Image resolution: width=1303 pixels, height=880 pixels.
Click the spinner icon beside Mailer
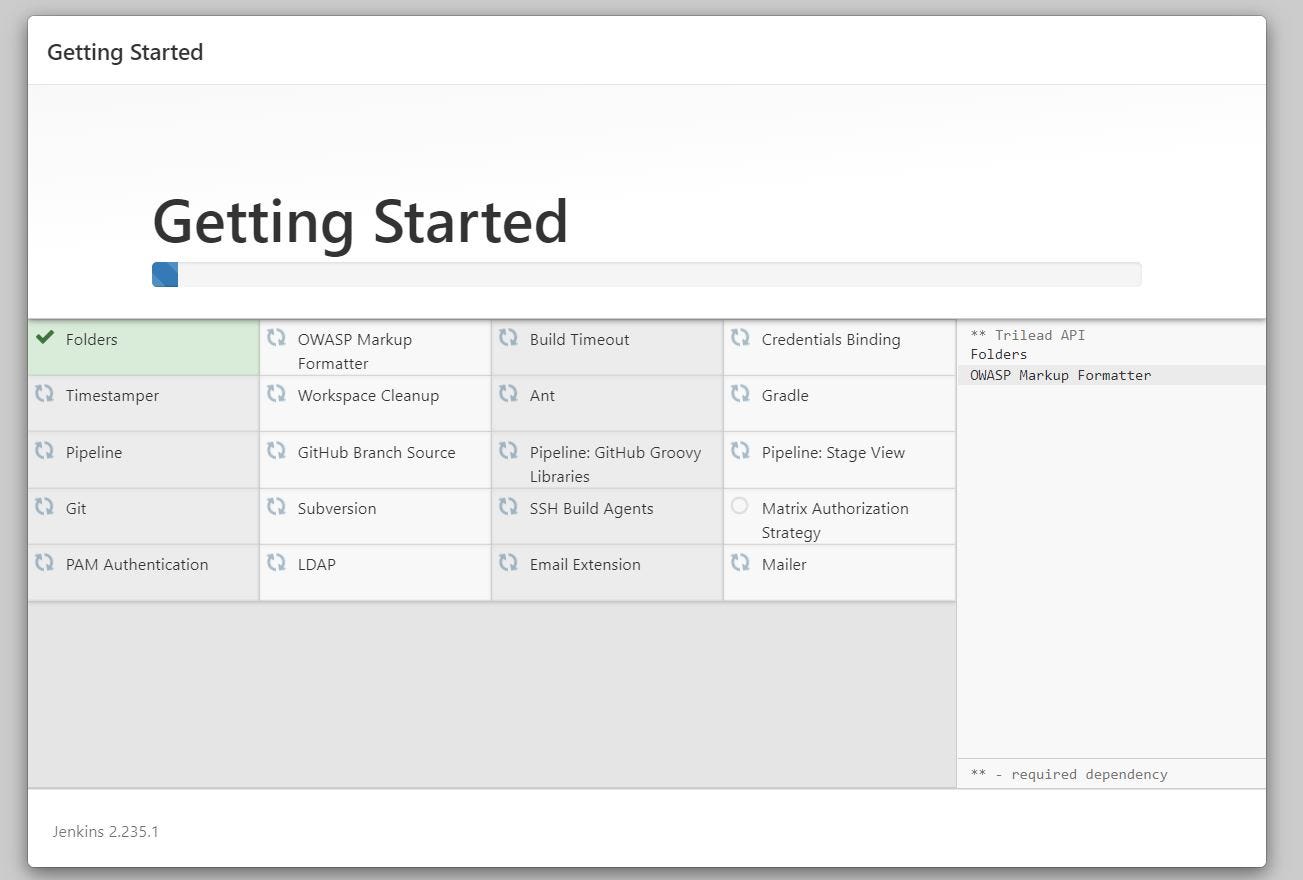[x=740, y=563]
